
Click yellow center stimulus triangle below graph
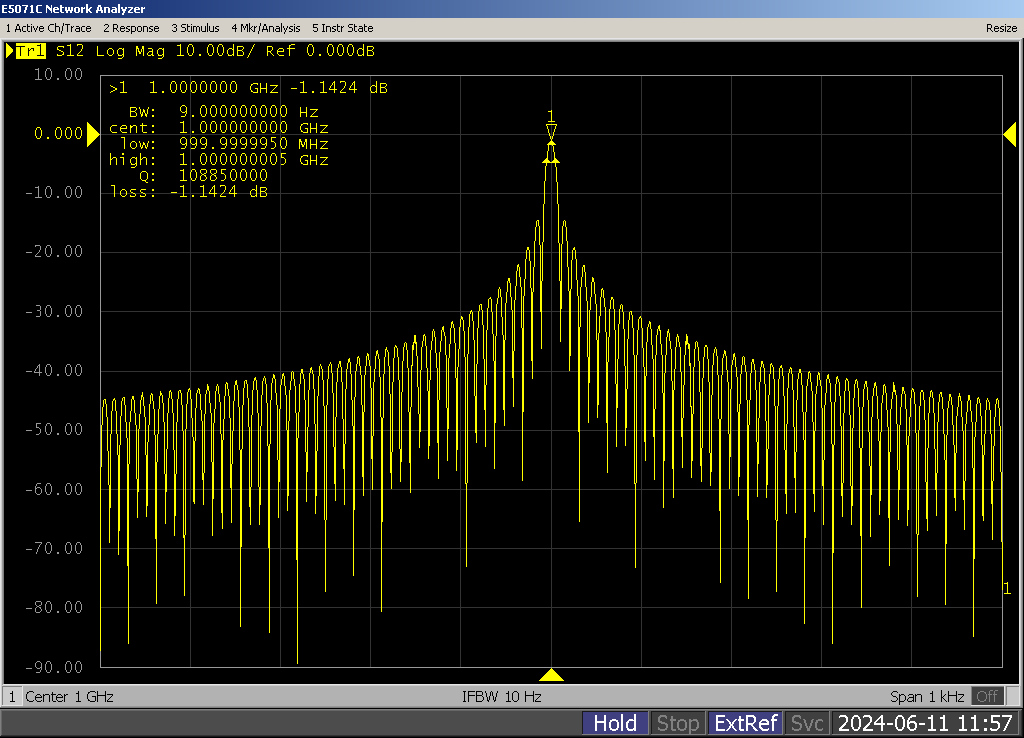pyautogui.click(x=551, y=675)
